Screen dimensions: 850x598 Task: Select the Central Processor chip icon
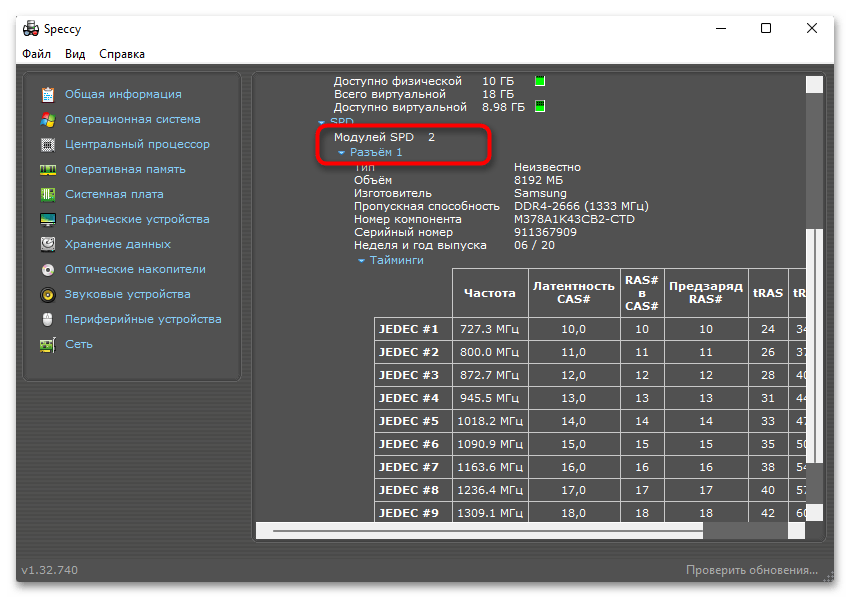tap(48, 145)
